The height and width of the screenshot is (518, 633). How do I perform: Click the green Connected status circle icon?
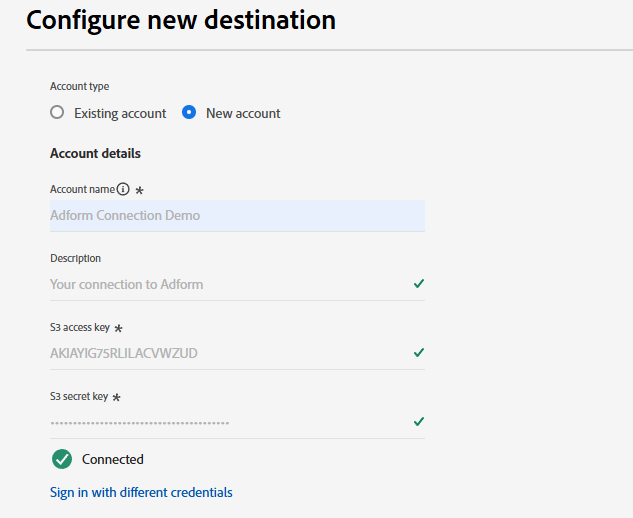62,459
